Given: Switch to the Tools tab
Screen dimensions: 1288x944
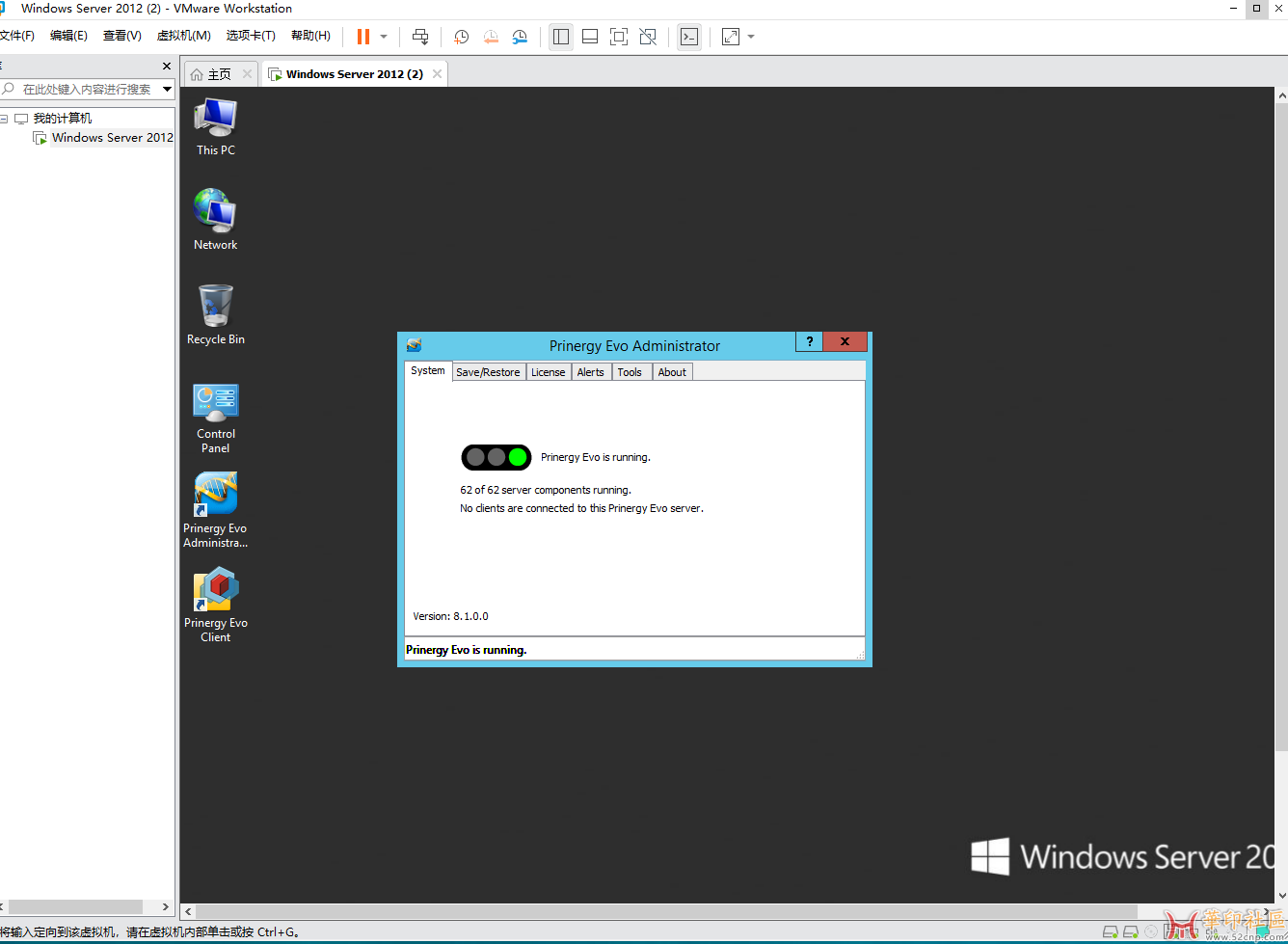Looking at the screenshot, I should click(x=630, y=372).
